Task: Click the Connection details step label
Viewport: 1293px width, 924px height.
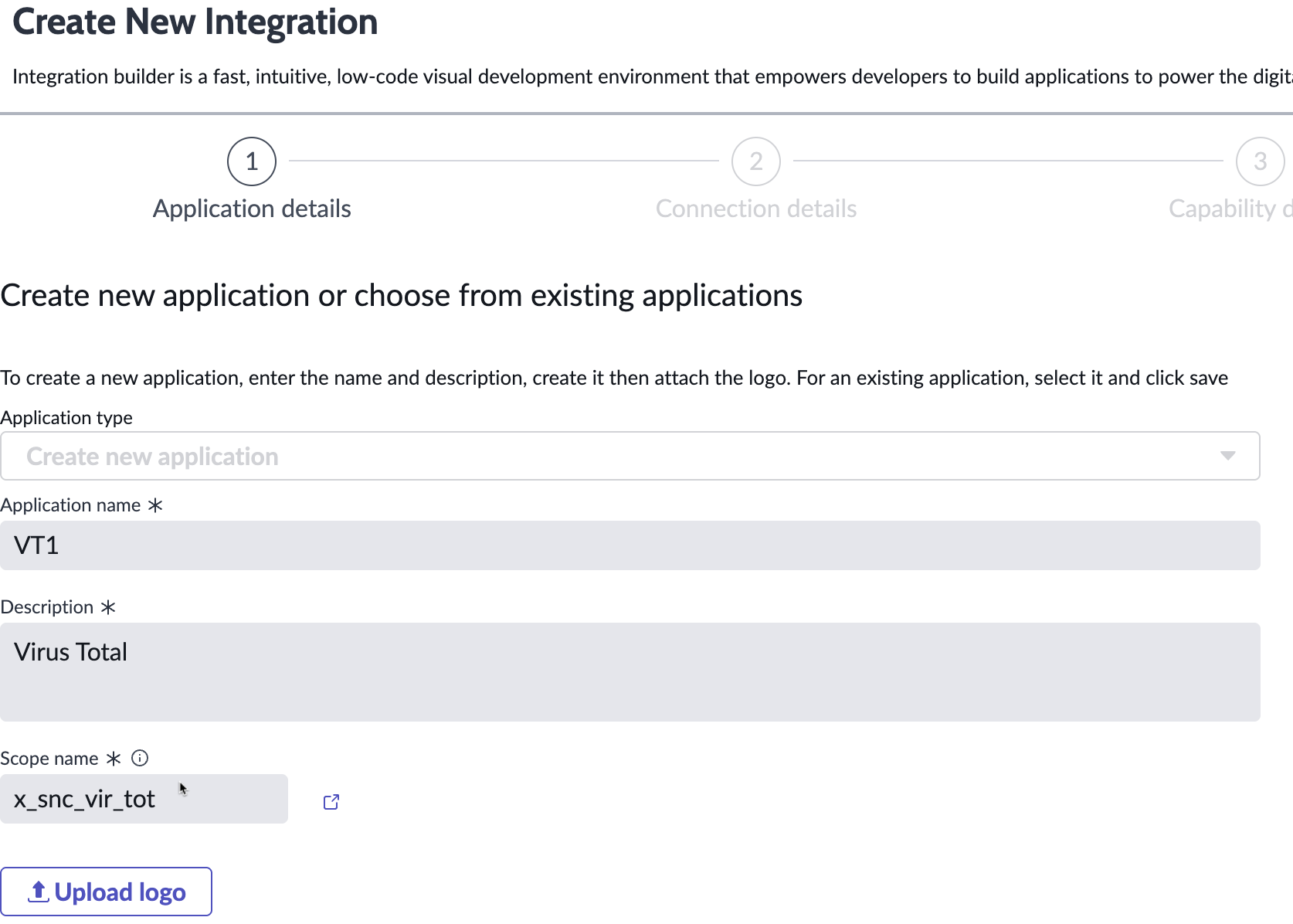Action: click(756, 209)
